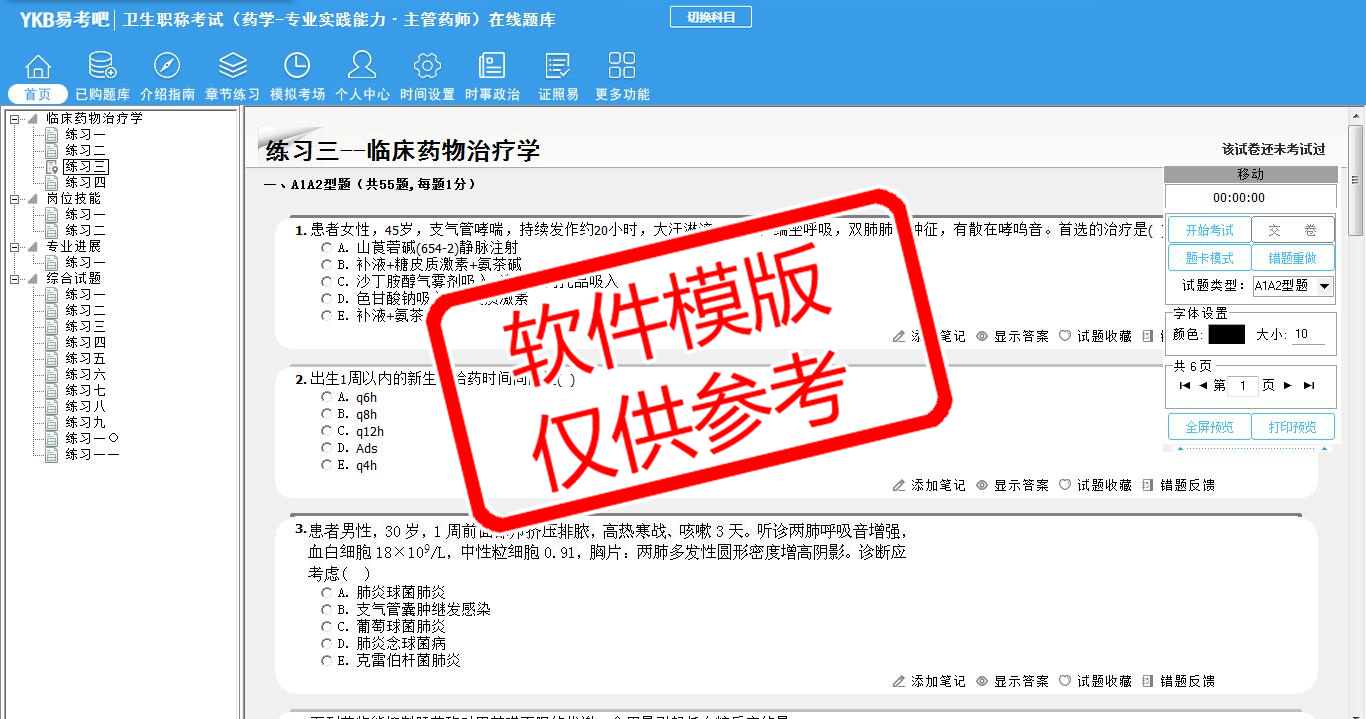Click the font size 大小 input field
Viewport: 1366px width, 719px height.
pos(1309,335)
